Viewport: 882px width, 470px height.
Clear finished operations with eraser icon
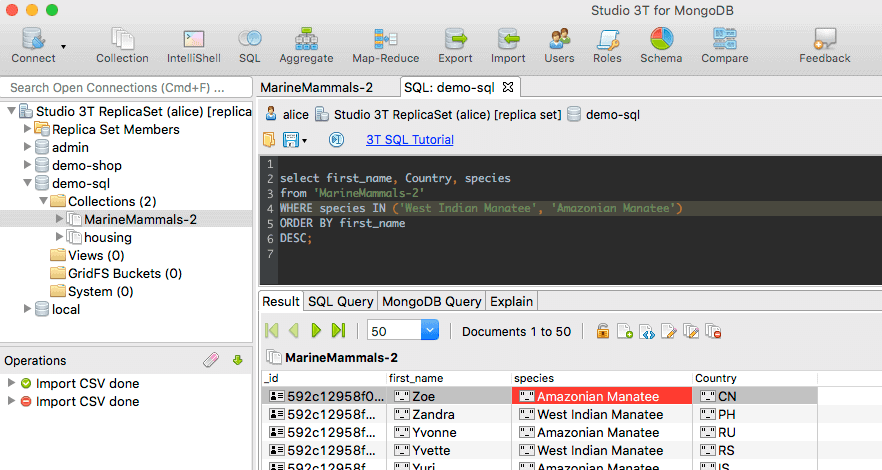point(211,360)
